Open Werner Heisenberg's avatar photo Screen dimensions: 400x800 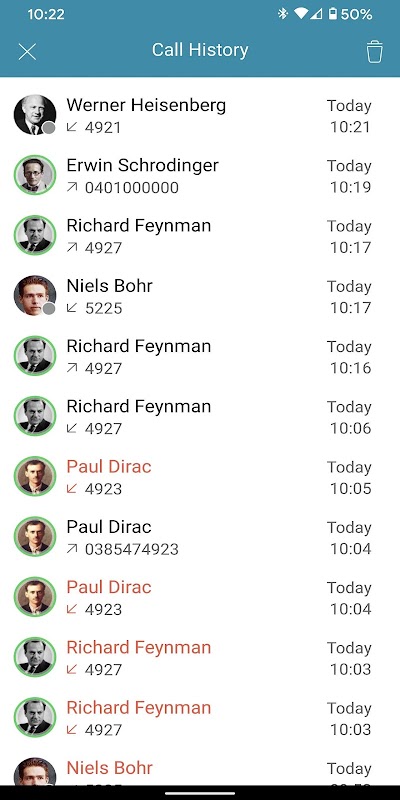coord(35,115)
